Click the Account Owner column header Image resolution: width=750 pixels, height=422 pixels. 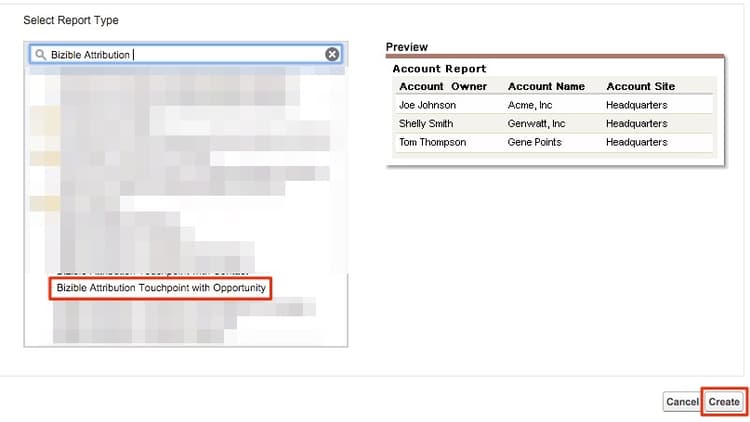(443, 87)
